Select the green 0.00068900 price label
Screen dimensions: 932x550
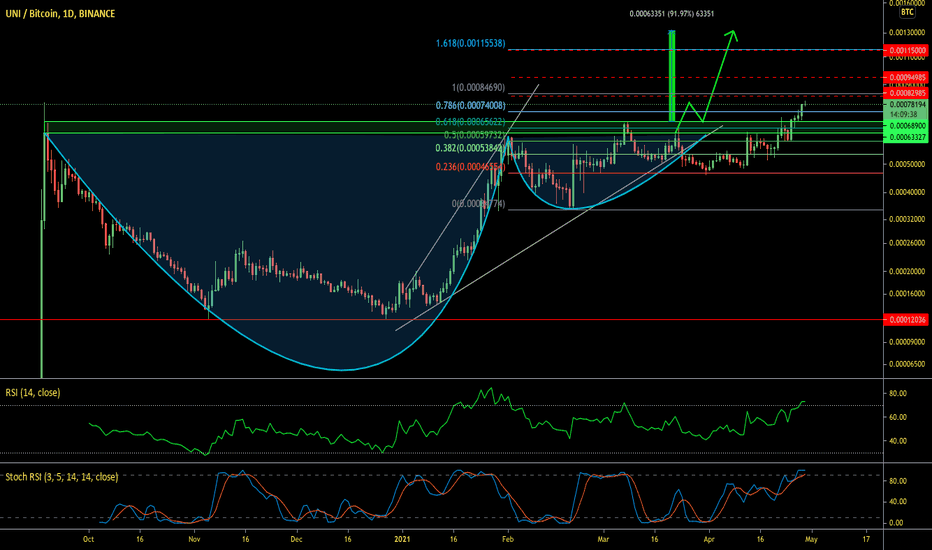(x=907, y=126)
